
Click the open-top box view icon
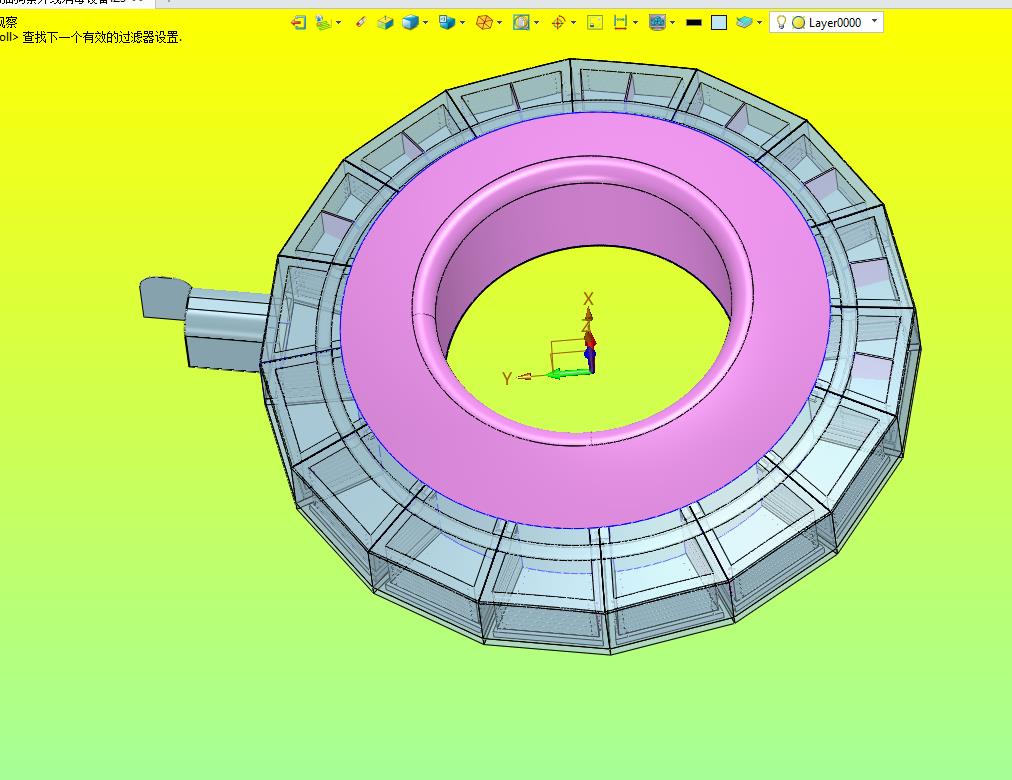385,23
